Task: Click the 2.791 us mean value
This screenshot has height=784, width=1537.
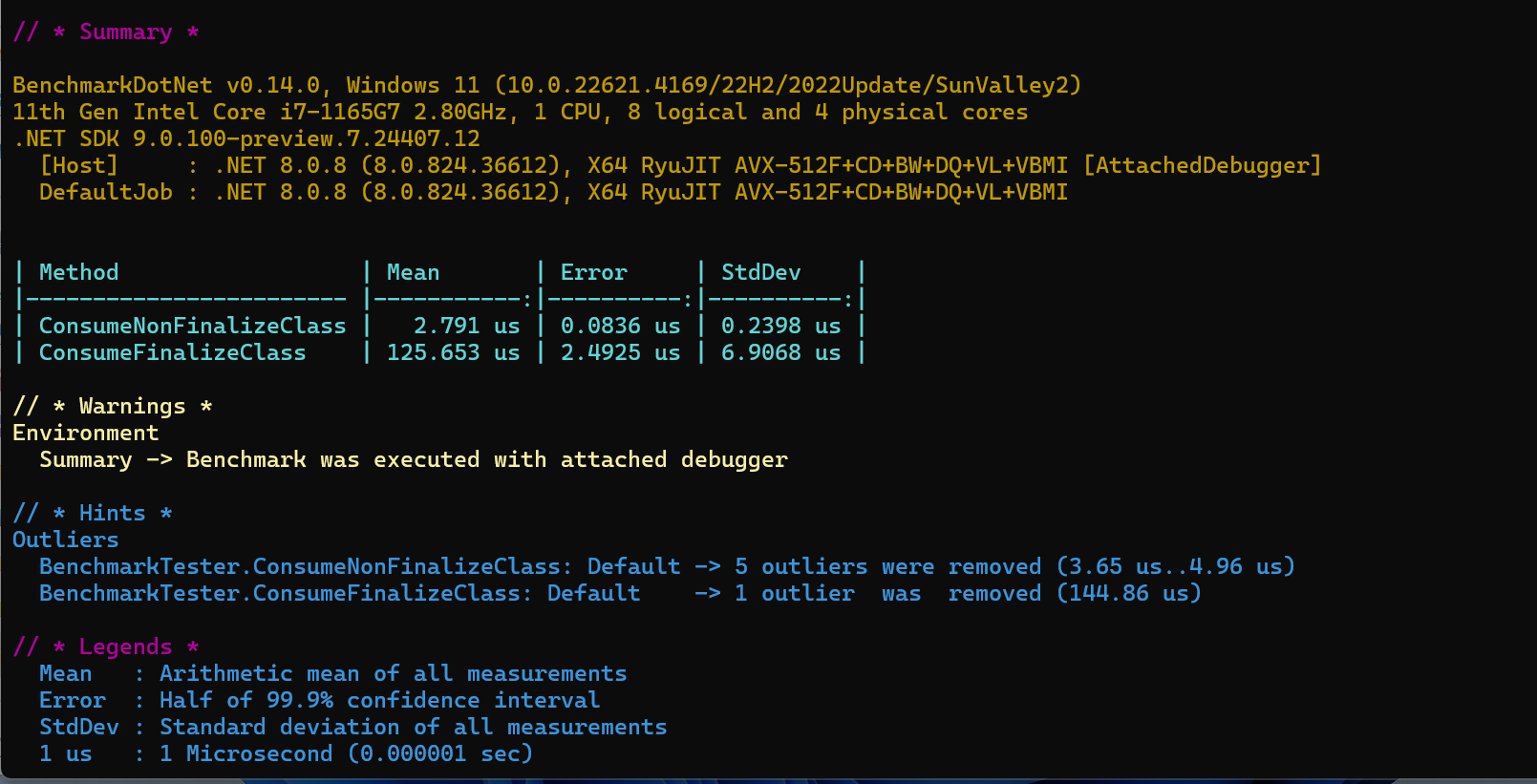Action: tap(466, 327)
